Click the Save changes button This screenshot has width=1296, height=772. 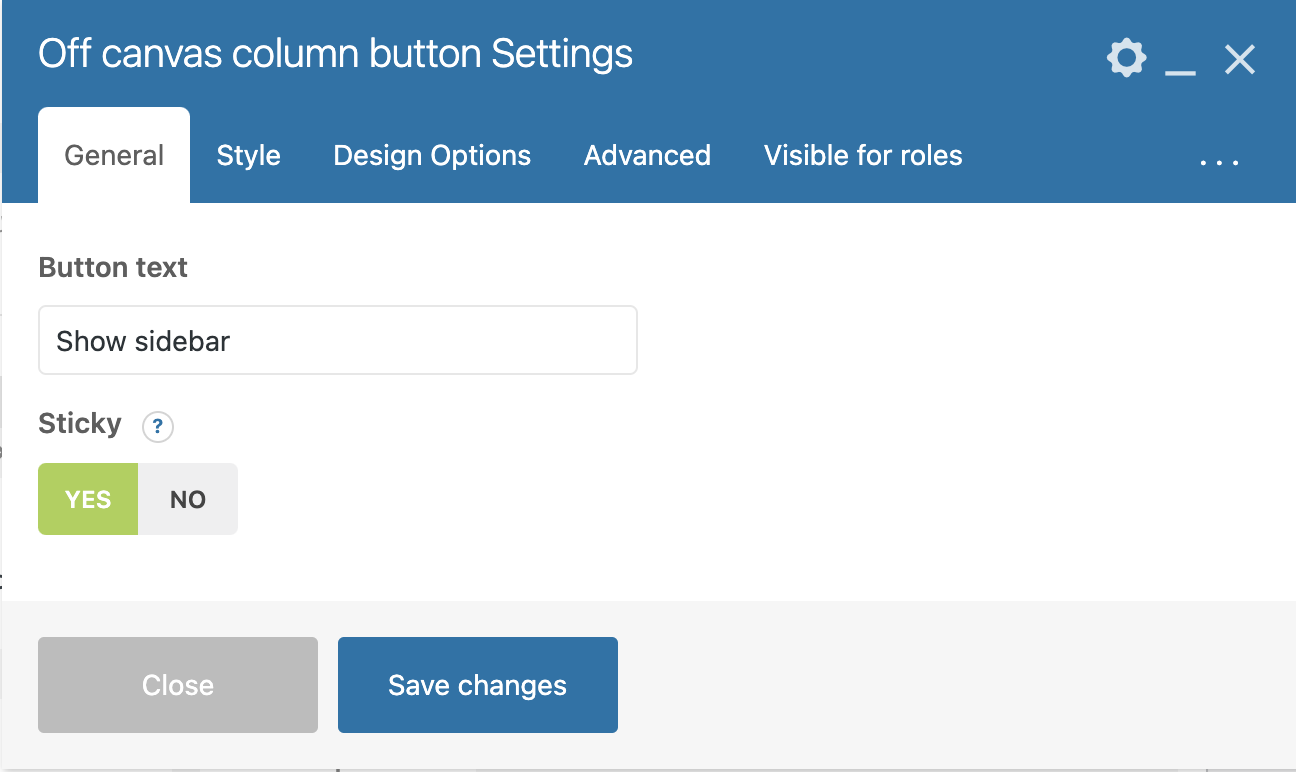(478, 685)
